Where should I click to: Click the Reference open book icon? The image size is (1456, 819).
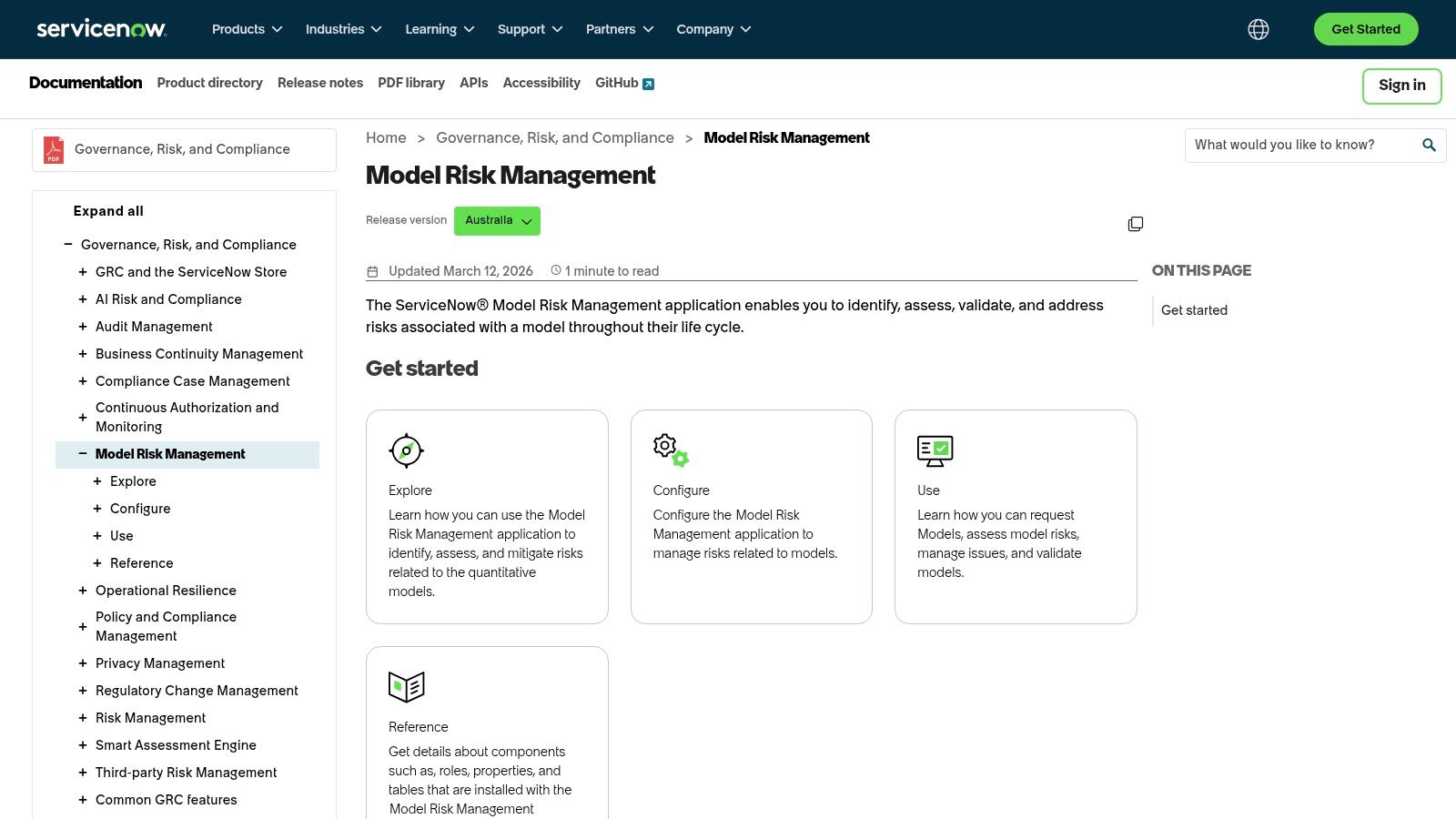click(407, 687)
